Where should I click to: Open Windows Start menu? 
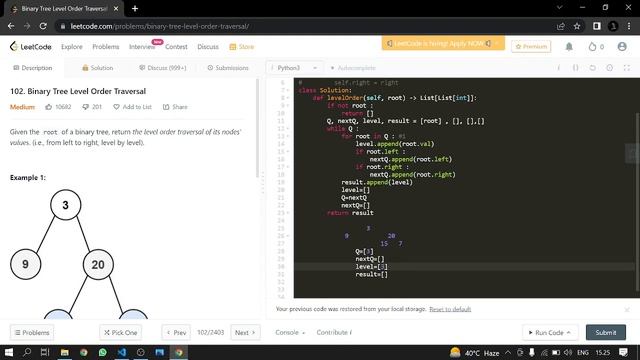click(x=9, y=352)
